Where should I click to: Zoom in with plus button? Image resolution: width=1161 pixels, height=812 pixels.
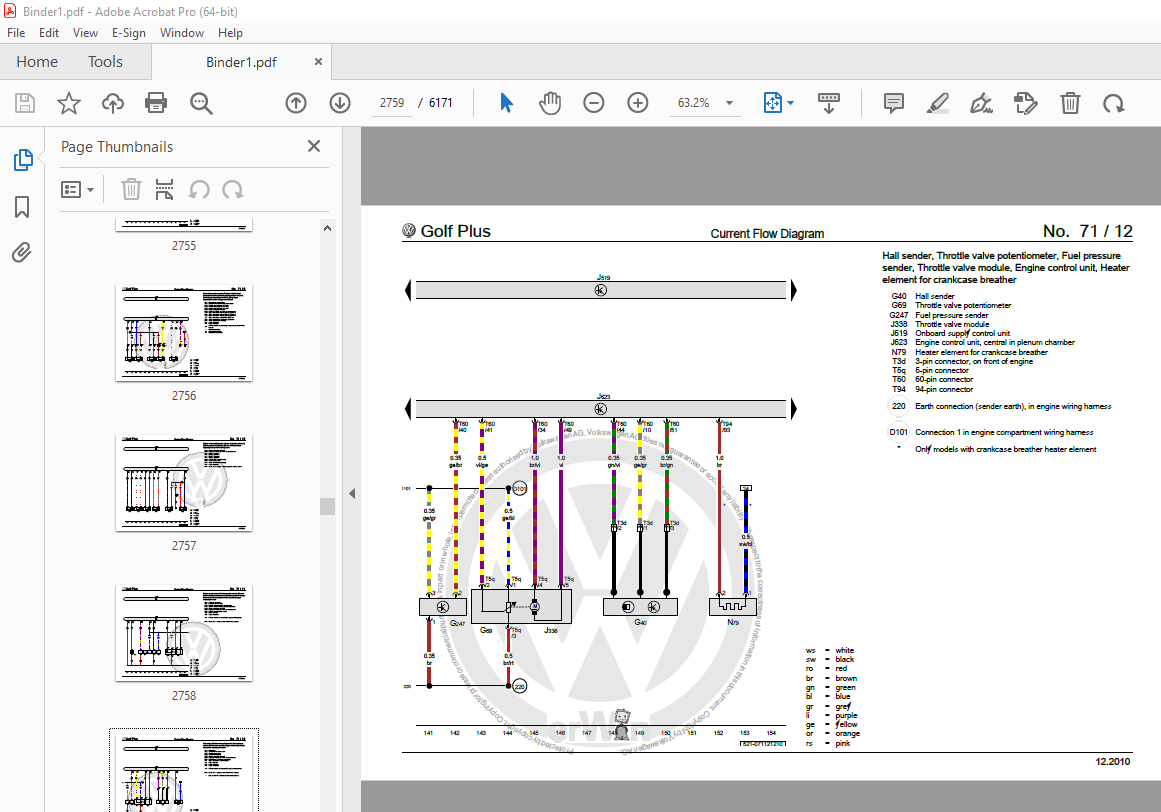coord(638,103)
